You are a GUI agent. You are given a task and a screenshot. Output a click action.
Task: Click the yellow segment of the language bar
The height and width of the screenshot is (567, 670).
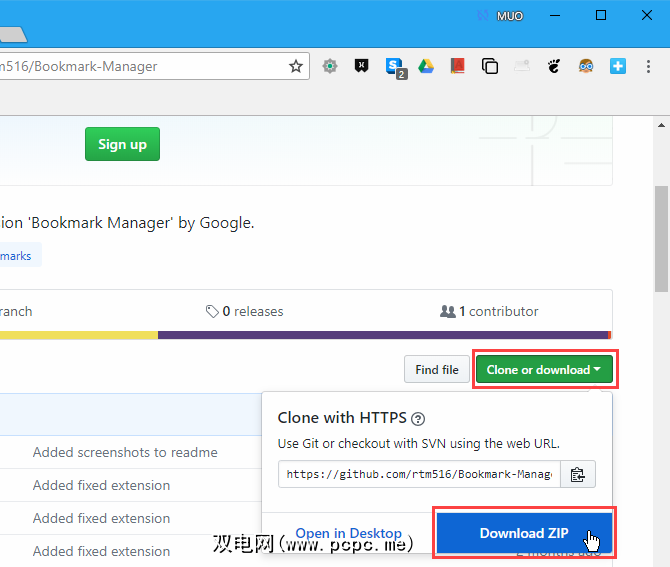point(79,335)
